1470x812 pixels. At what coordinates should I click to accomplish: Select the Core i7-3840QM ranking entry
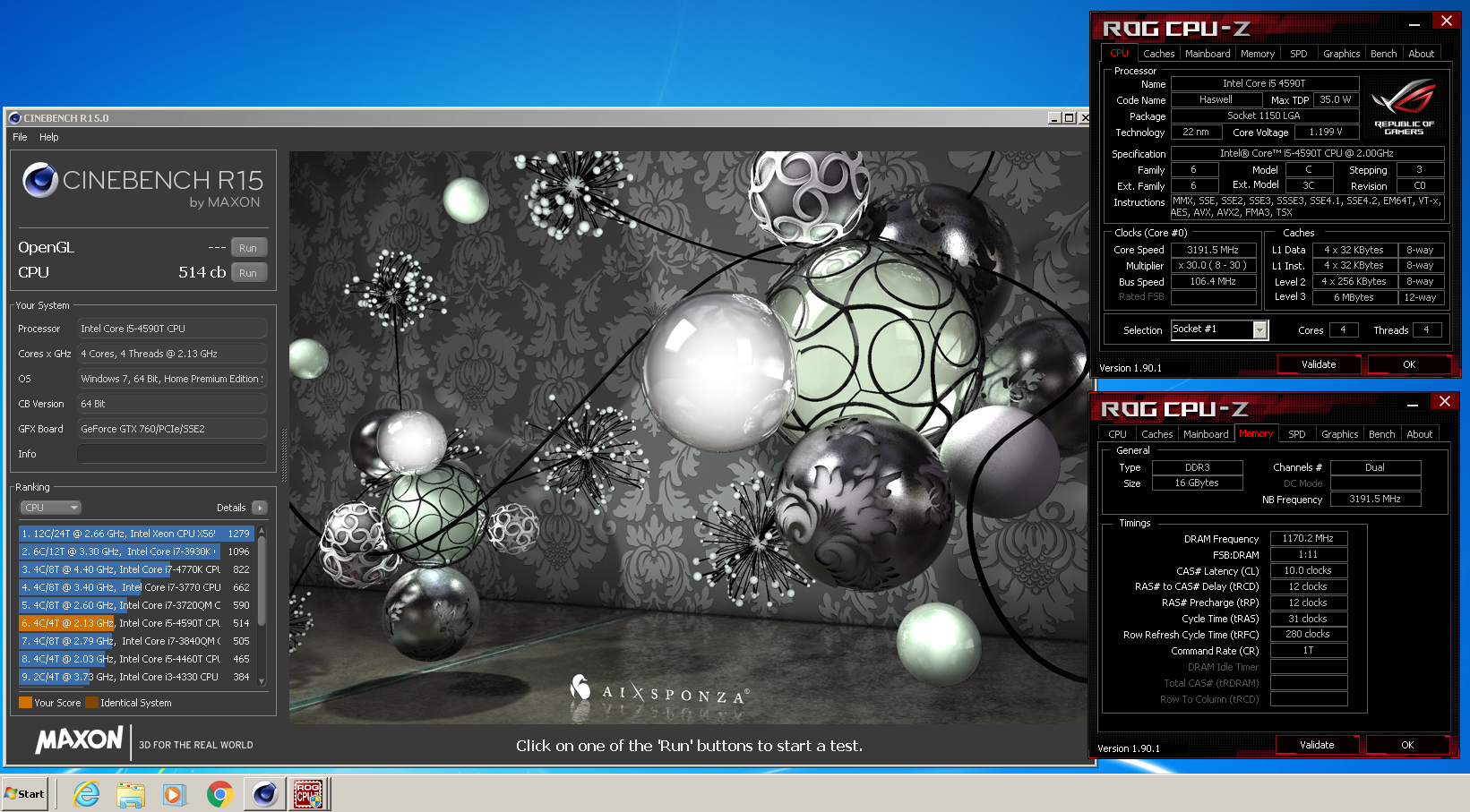tap(136, 641)
